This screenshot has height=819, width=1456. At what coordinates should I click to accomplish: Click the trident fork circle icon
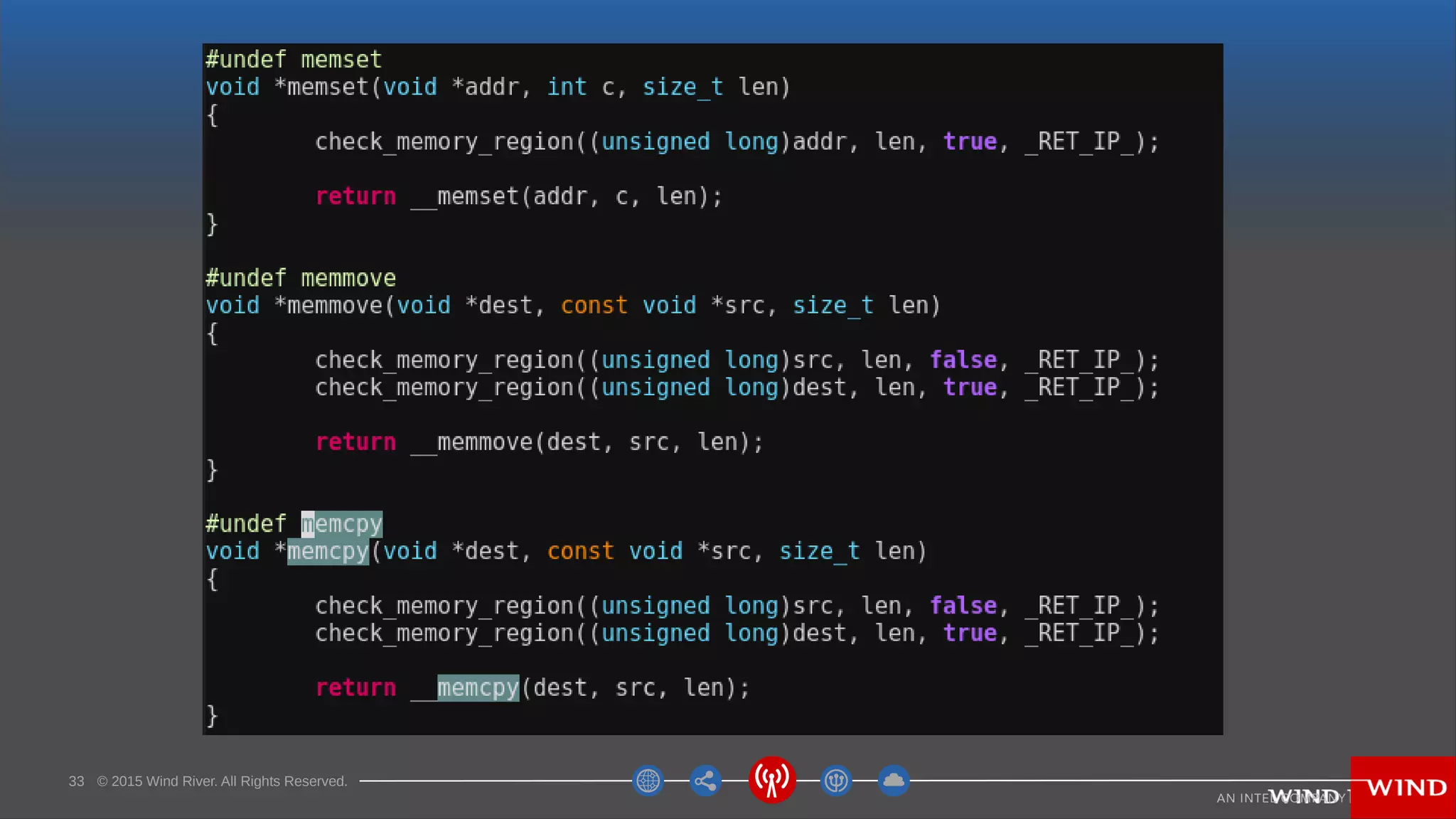point(836,781)
